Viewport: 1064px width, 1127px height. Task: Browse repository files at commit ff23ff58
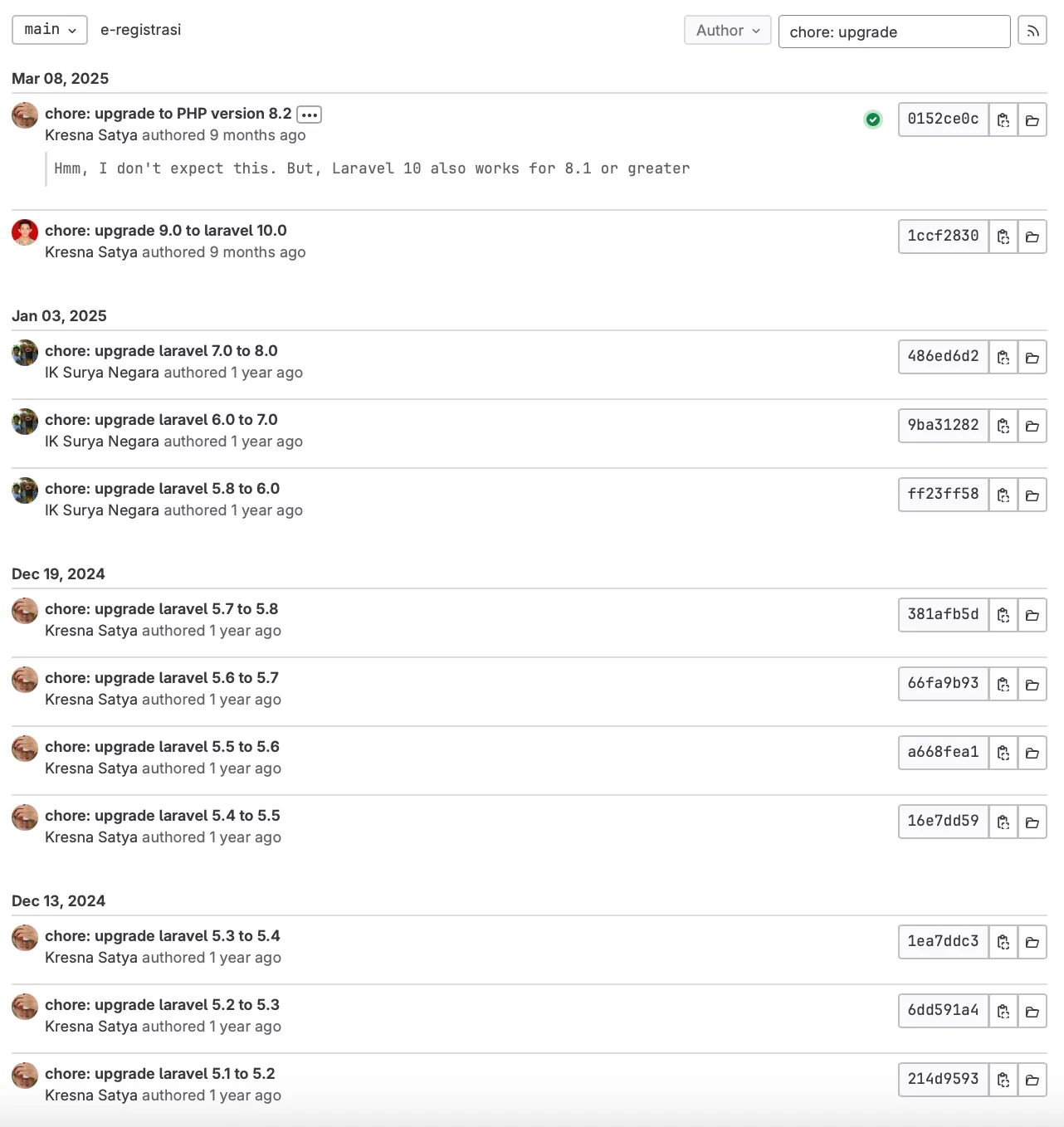pos(1032,495)
